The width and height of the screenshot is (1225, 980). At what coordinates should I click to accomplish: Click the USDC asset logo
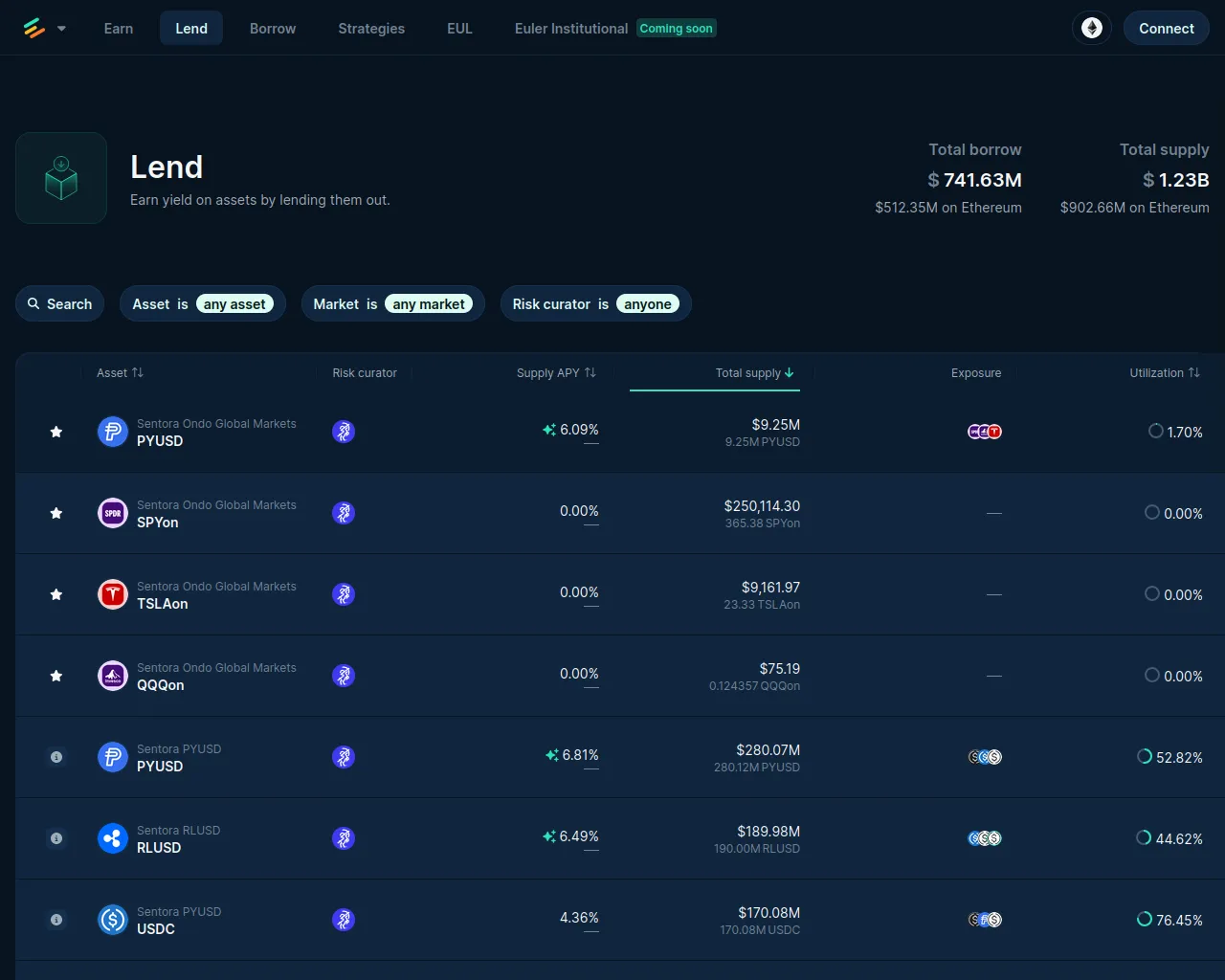(113, 921)
